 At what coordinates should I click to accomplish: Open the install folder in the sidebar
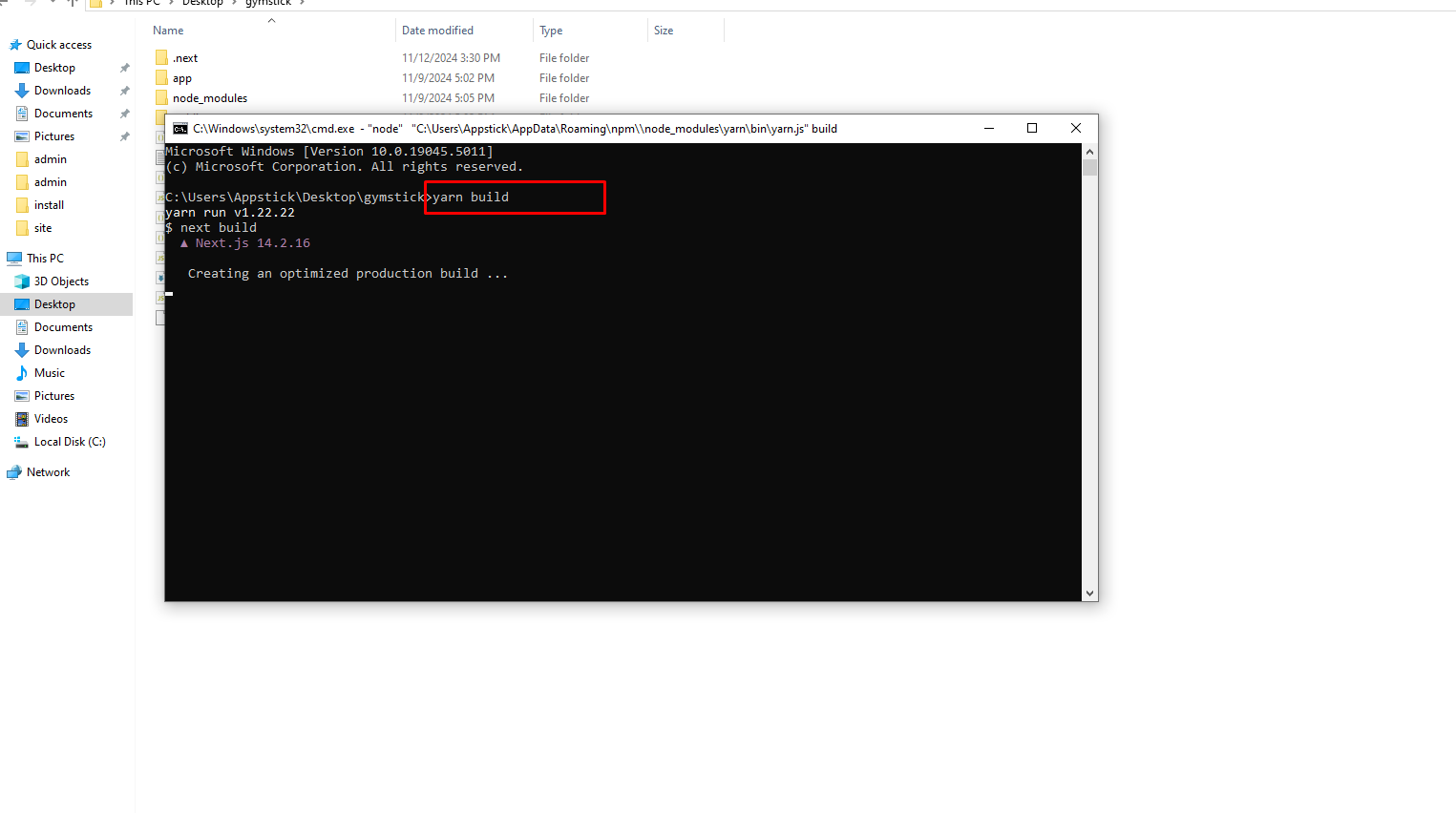click(50, 204)
